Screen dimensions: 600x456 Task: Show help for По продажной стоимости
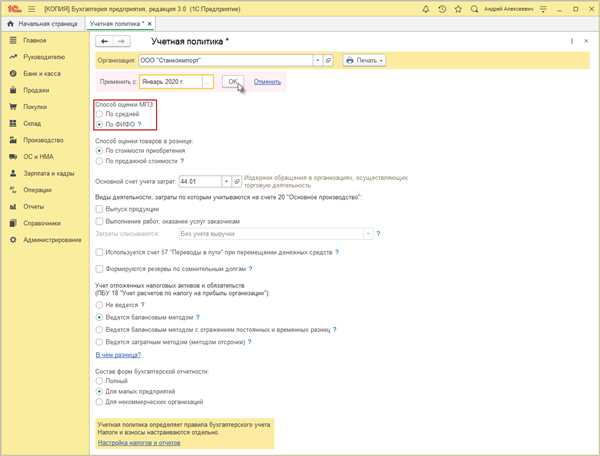[182, 161]
